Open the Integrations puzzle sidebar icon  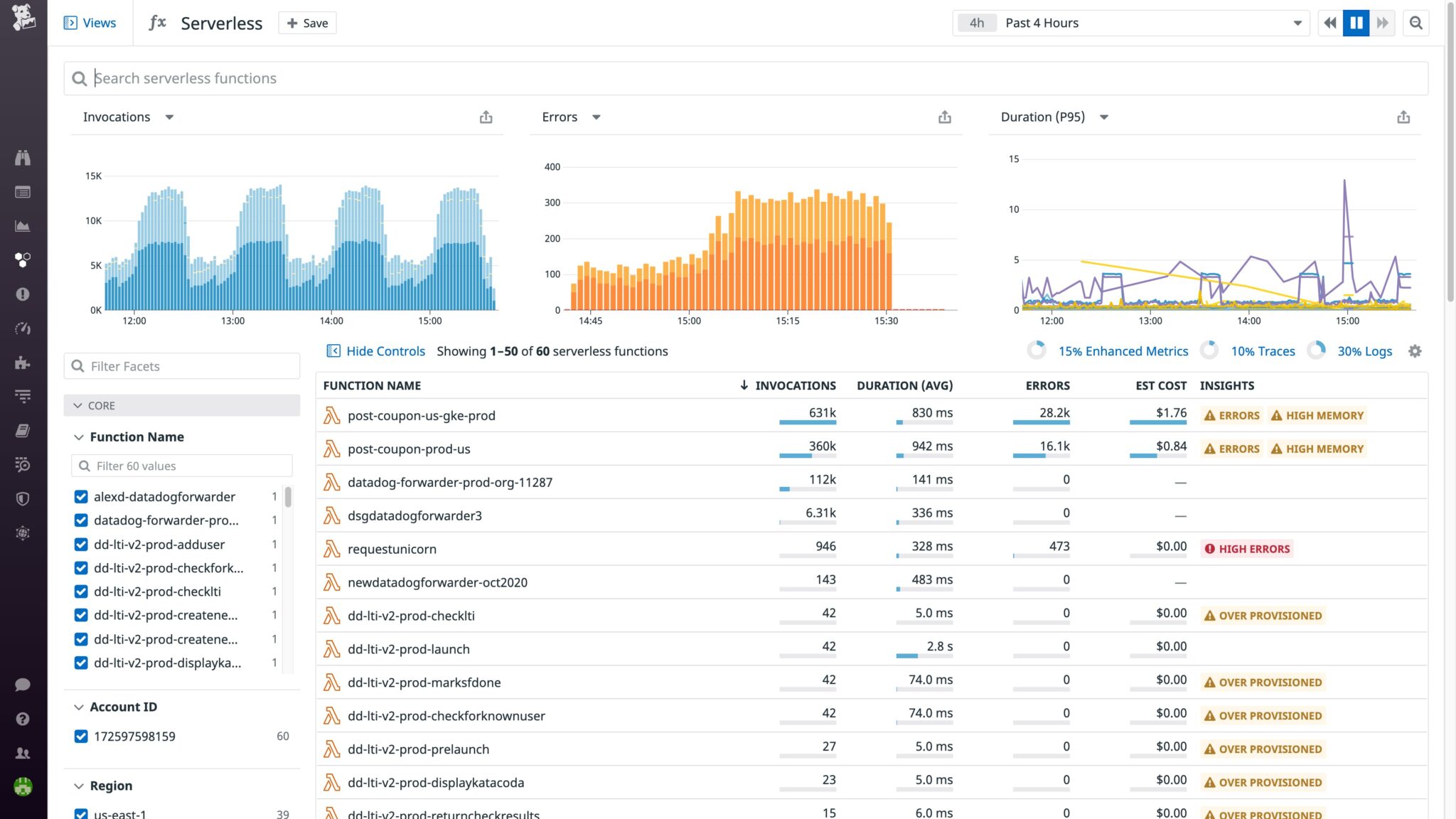tap(23, 363)
